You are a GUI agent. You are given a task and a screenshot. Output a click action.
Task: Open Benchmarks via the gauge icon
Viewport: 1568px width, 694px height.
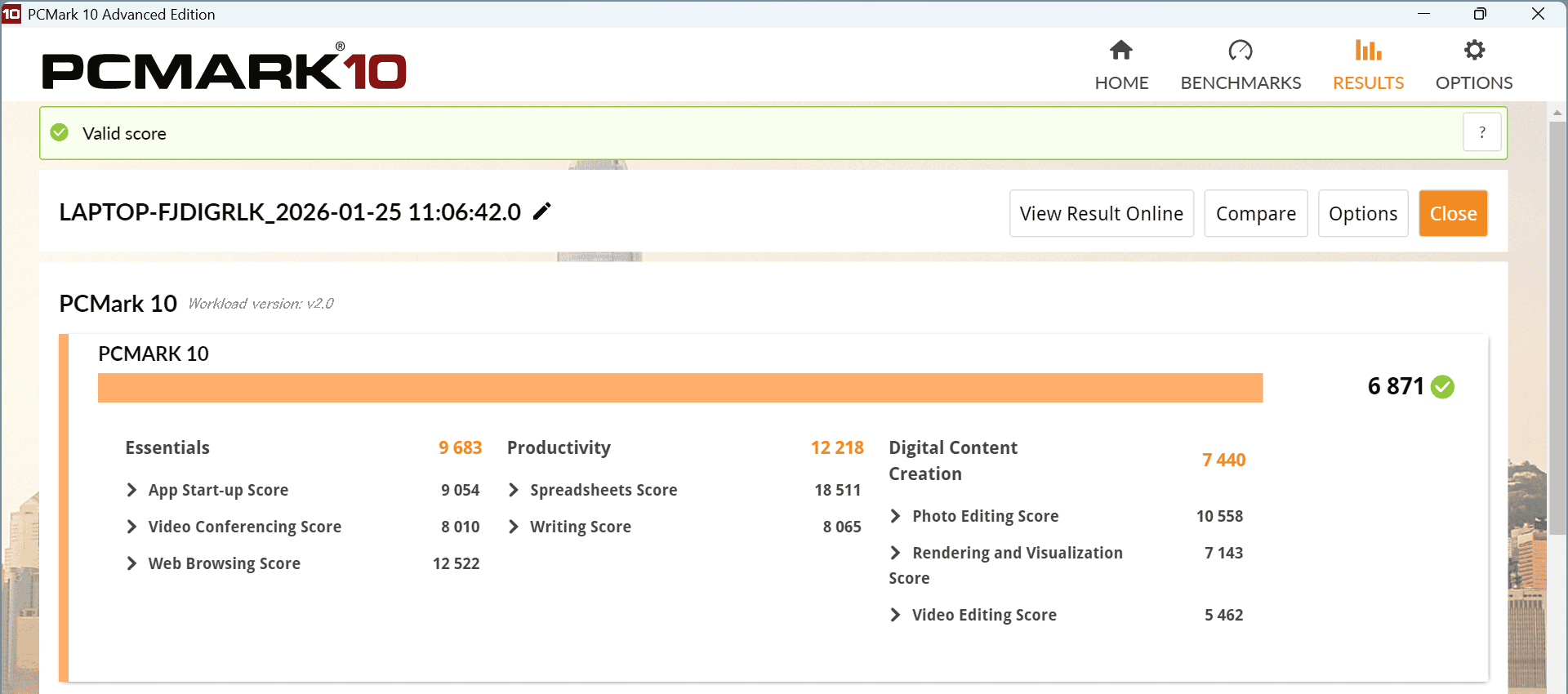click(x=1240, y=51)
